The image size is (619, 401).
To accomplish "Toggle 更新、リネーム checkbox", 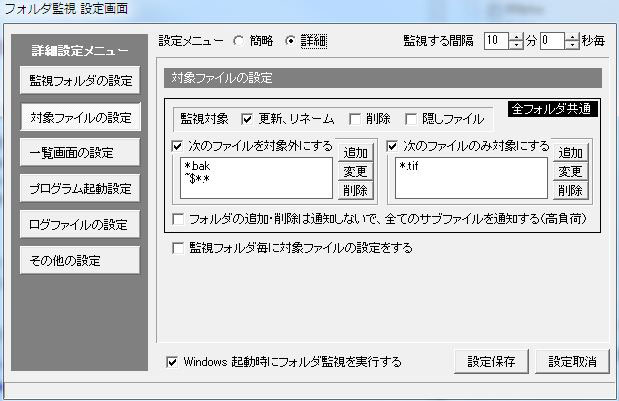I will pos(247,119).
